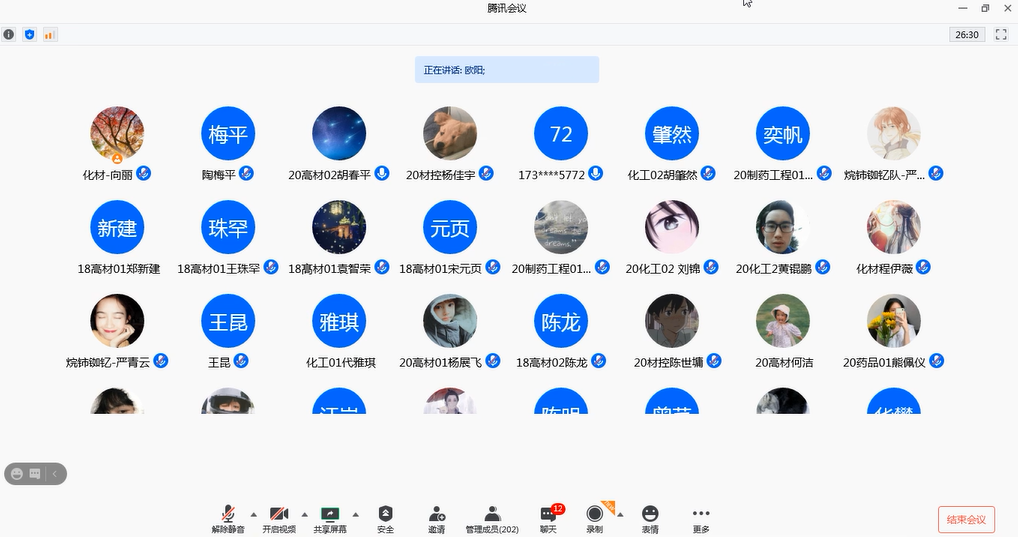Open meeting info icon at top left
This screenshot has width=1018, height=537.
point(9,34)
